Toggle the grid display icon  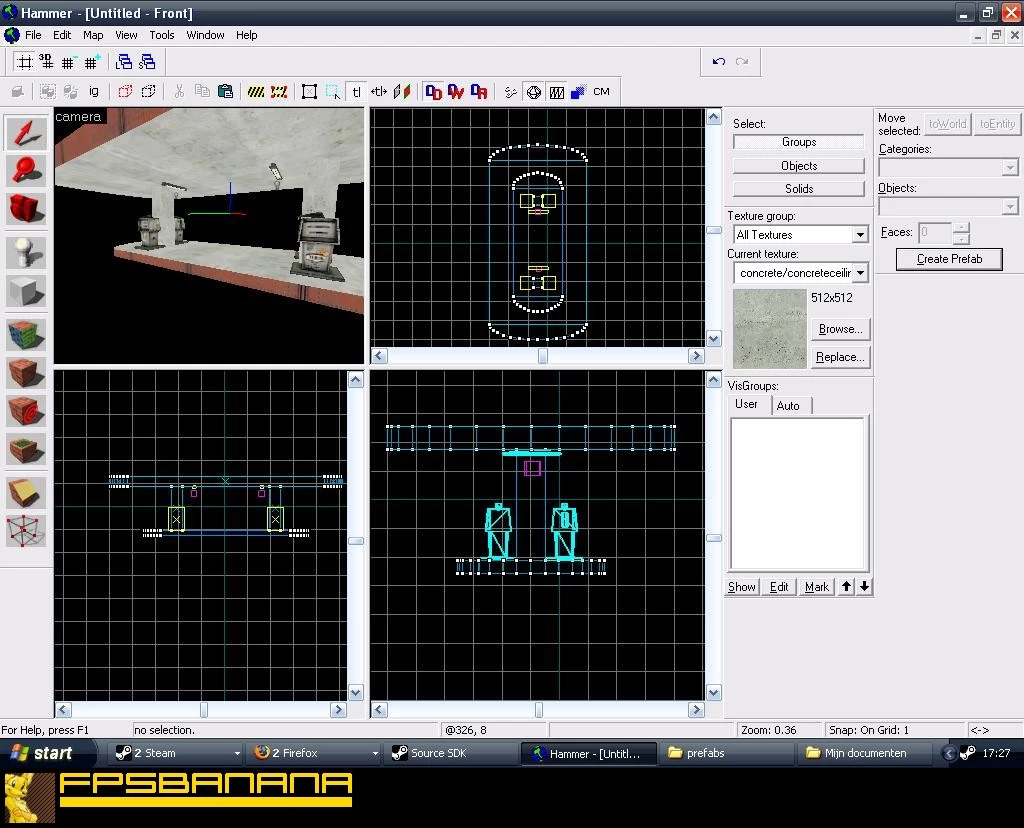point(25,62)
